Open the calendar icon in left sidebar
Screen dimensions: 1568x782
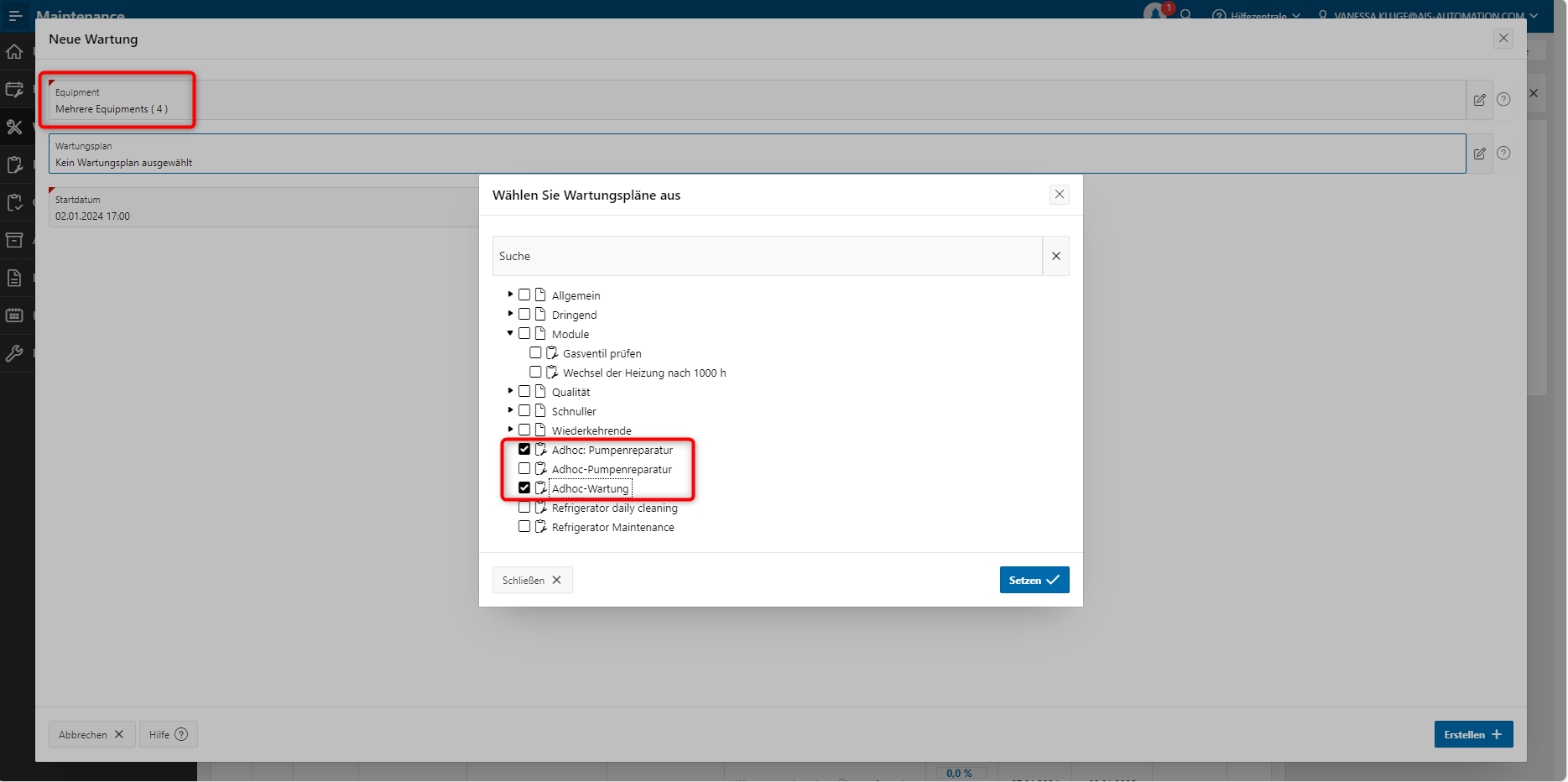14,315
